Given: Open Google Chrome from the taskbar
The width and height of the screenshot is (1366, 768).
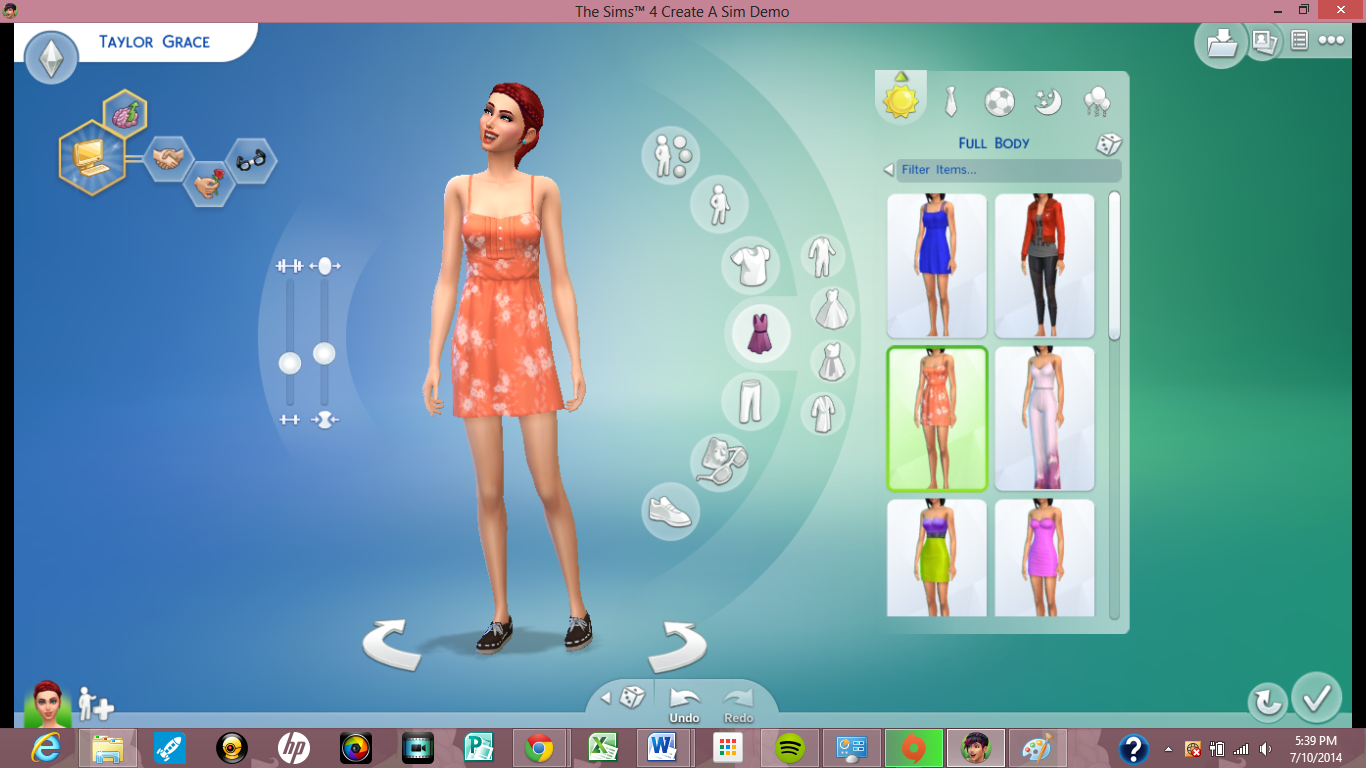Looking at the screenshot, I should pos(539,748).
